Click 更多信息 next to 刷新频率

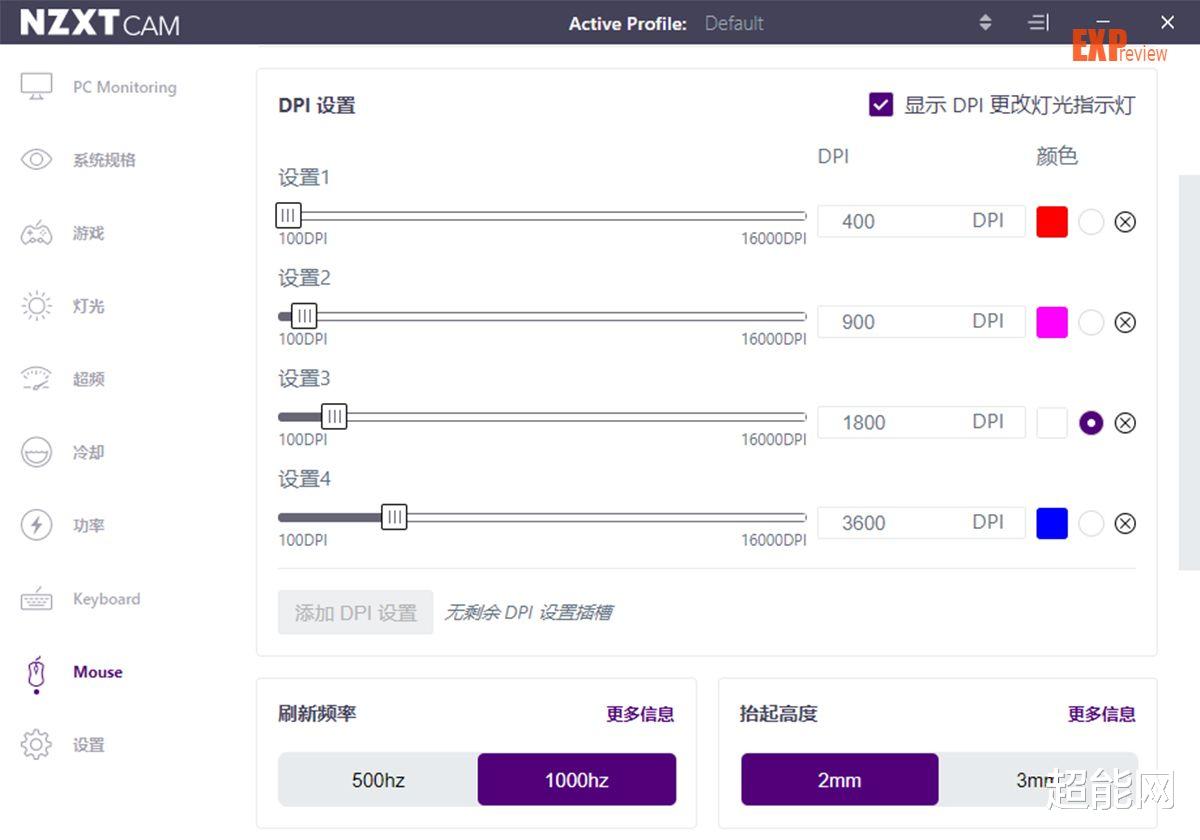click(x=640, y=714)
